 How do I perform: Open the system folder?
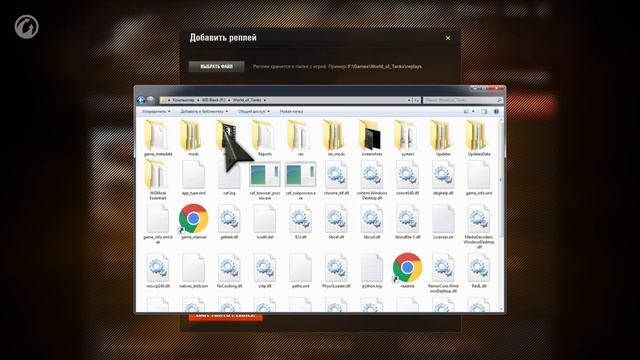pyautogui.click(x=407, y=138)
